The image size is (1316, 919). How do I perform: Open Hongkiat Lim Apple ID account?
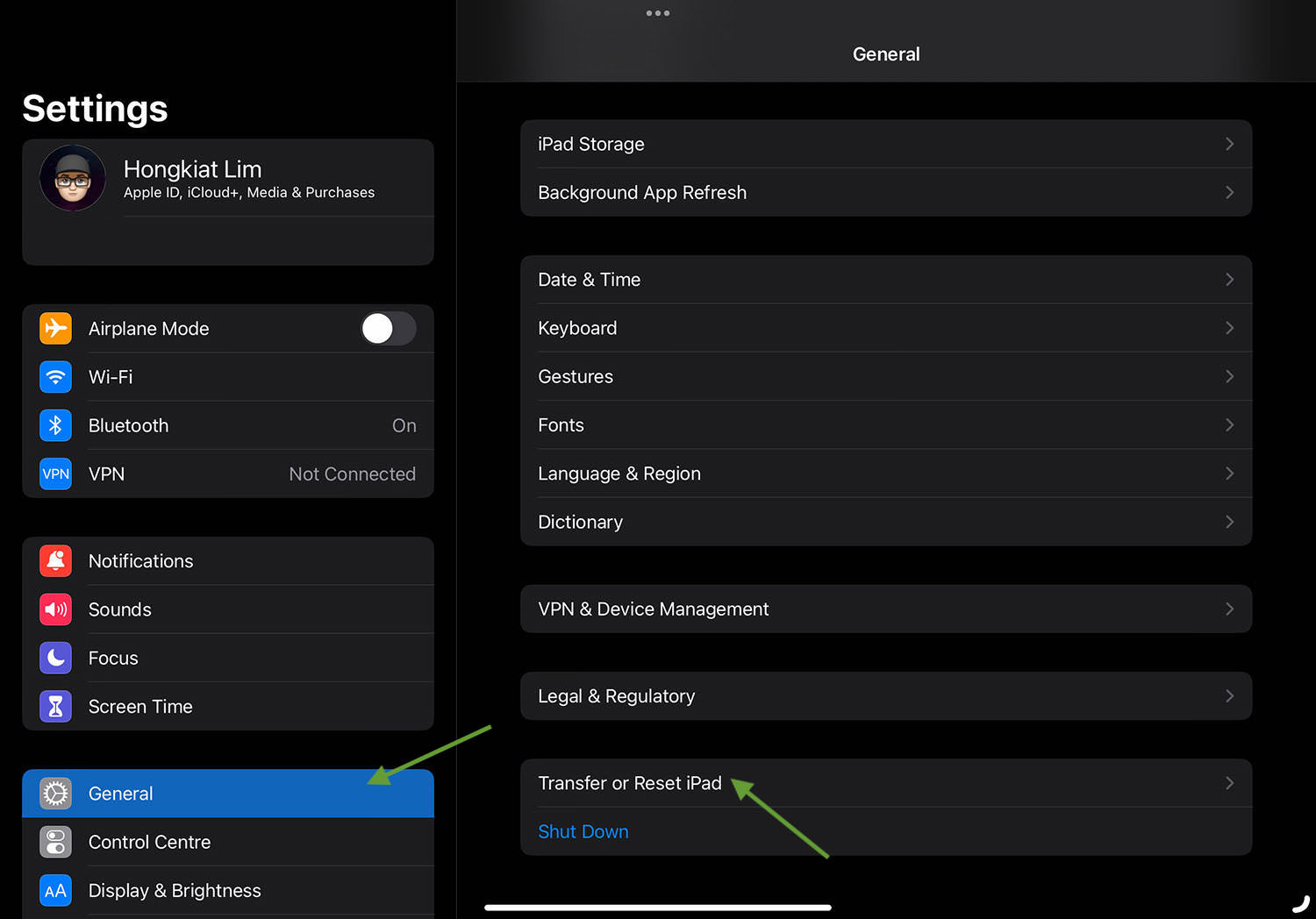pos(228,178)
